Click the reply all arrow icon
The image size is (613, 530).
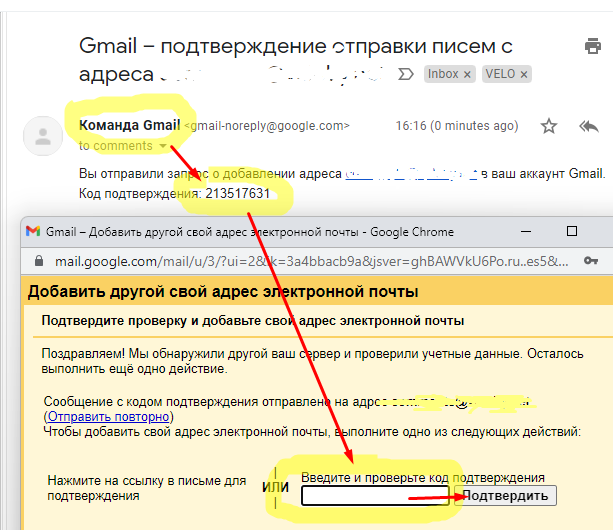pos(589,126)
